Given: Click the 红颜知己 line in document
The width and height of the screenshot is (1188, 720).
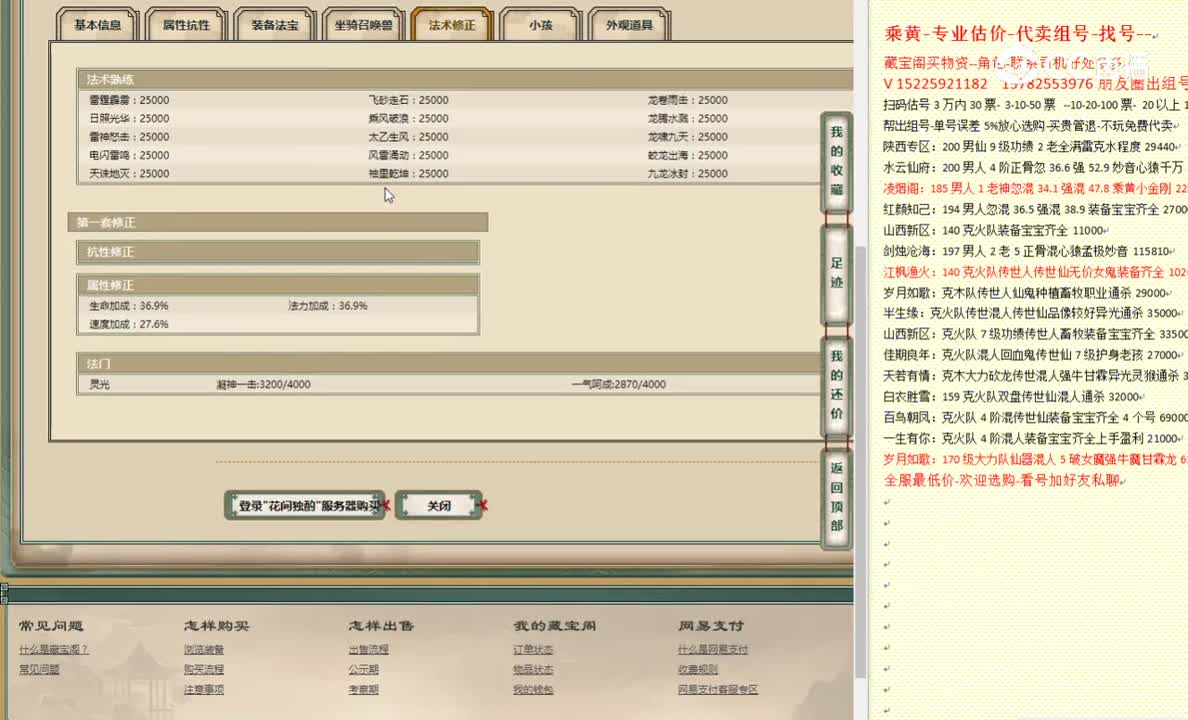Looking at the screenshot, I should click(x=1035, y=209).
